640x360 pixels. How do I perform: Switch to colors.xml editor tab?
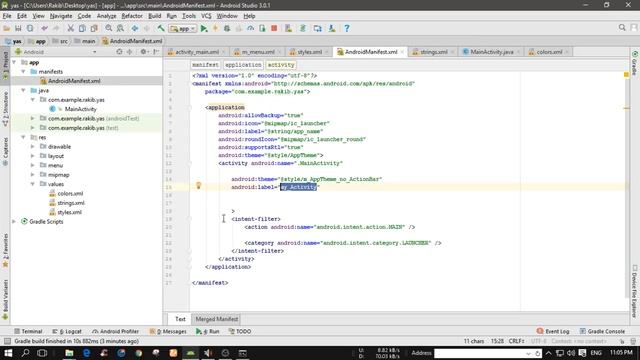point(549,52)
